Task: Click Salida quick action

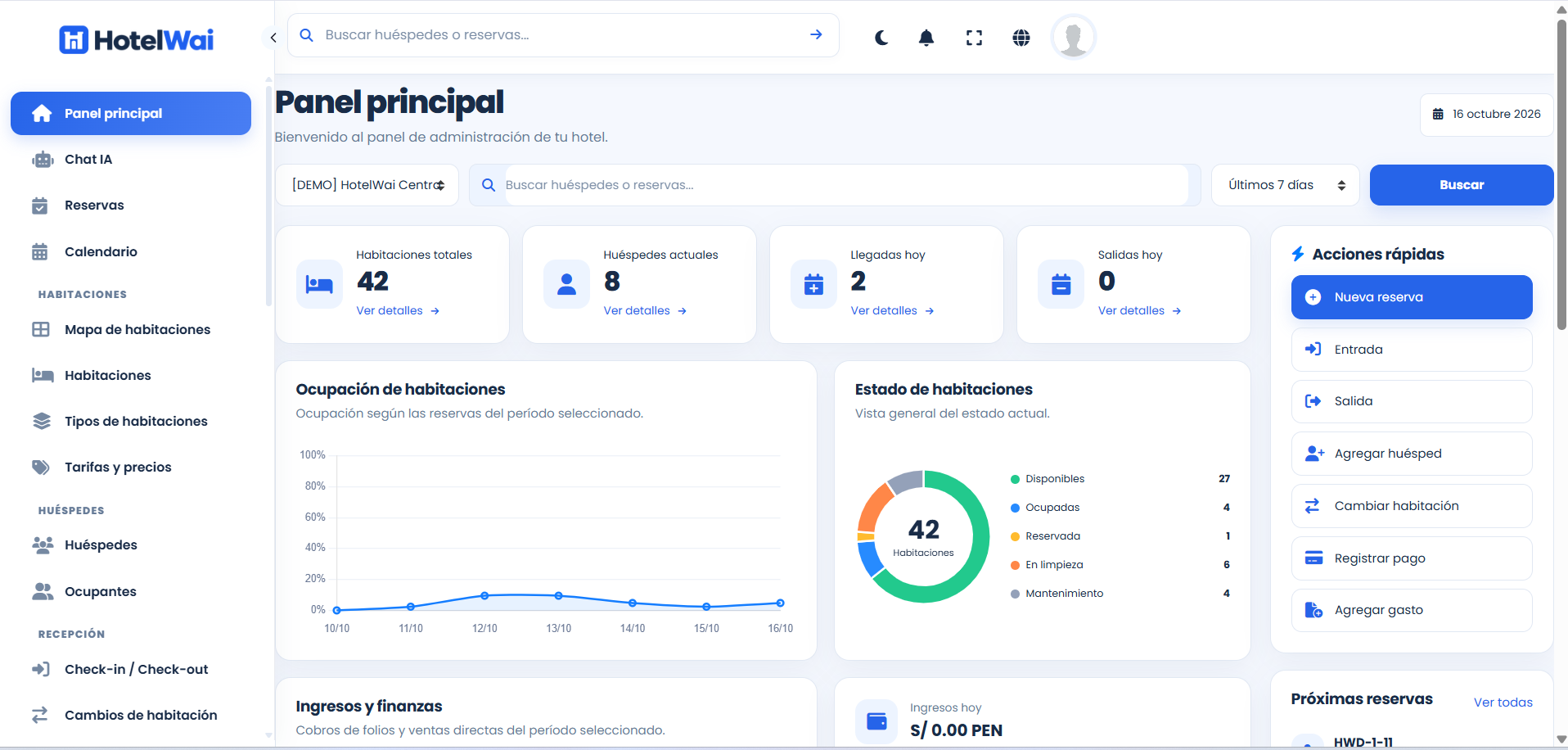Action: [x=1412, y=401]
